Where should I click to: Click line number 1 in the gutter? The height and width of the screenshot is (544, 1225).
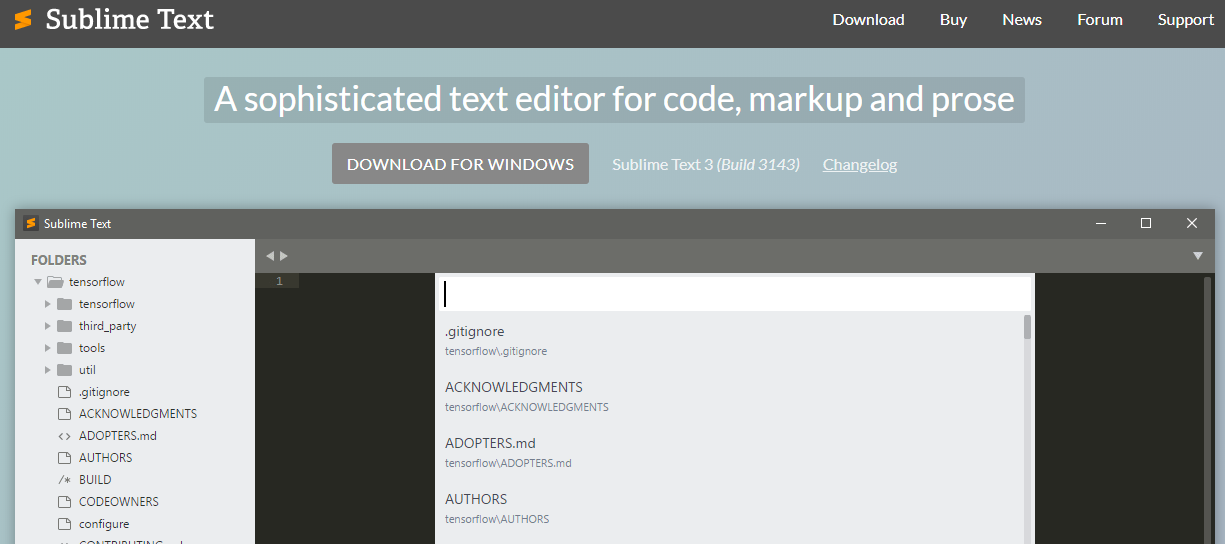(279, 281)
